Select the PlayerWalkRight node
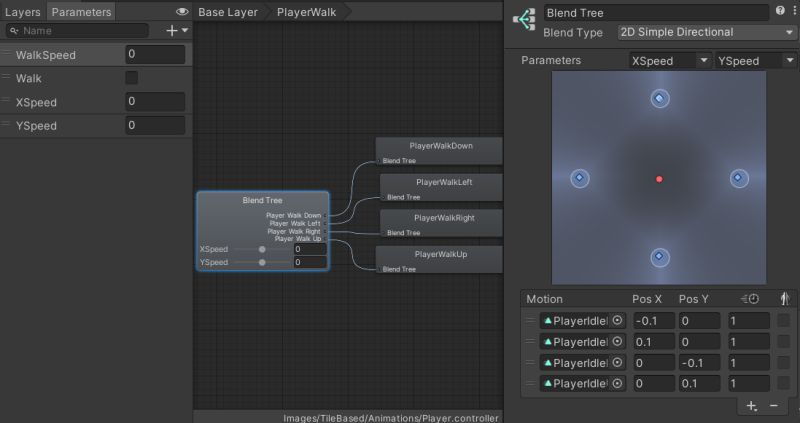800x423 pixels. pos(441,223)
